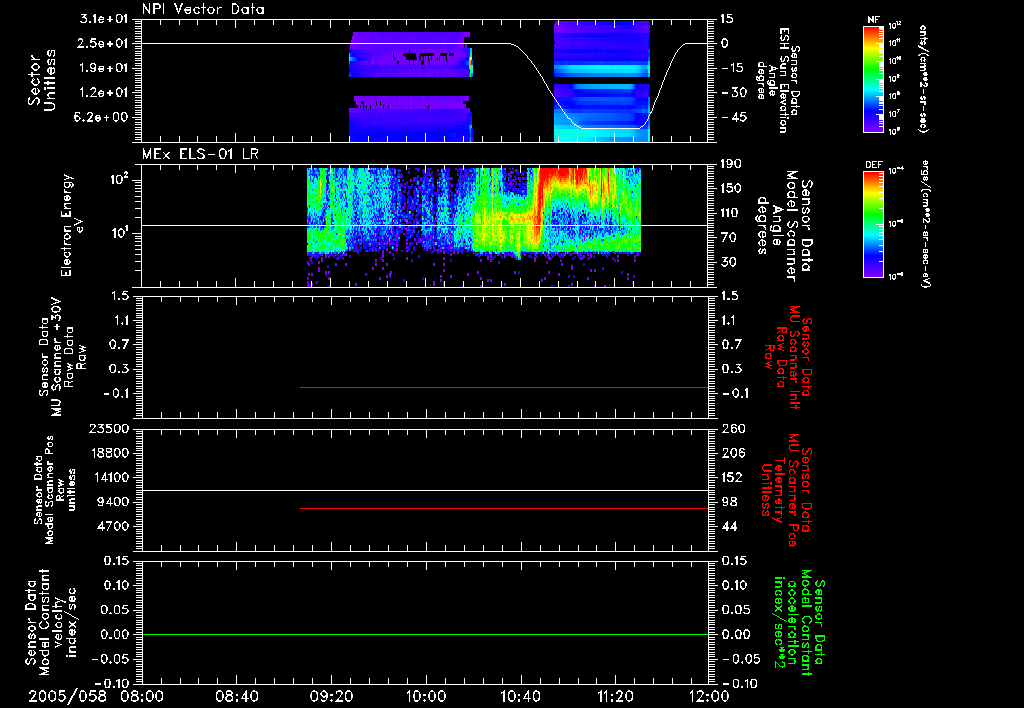Image resolution: width=1024 pixels, height=708 pixels.
Task: Click the "MEx ELS-01 LR" panel title
Action: tap(200, 154)
